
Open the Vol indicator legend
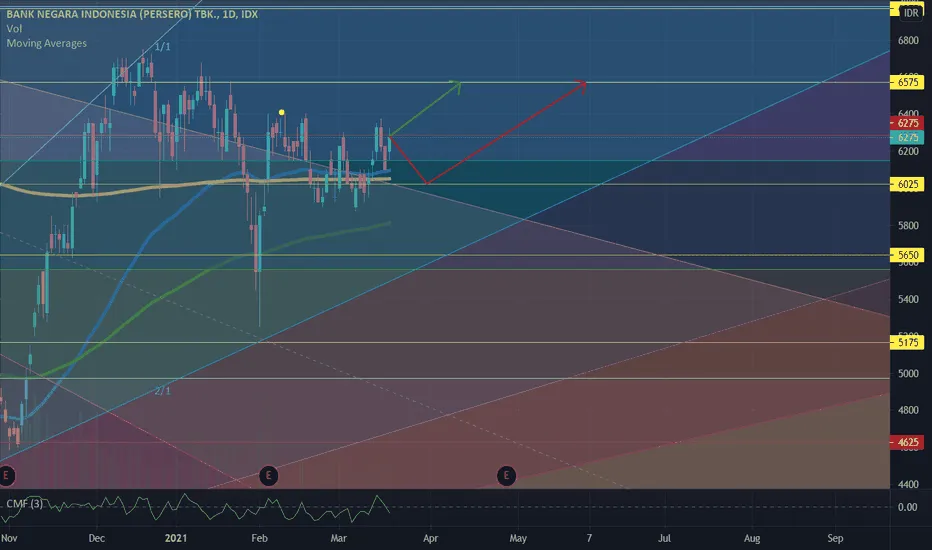14,30
